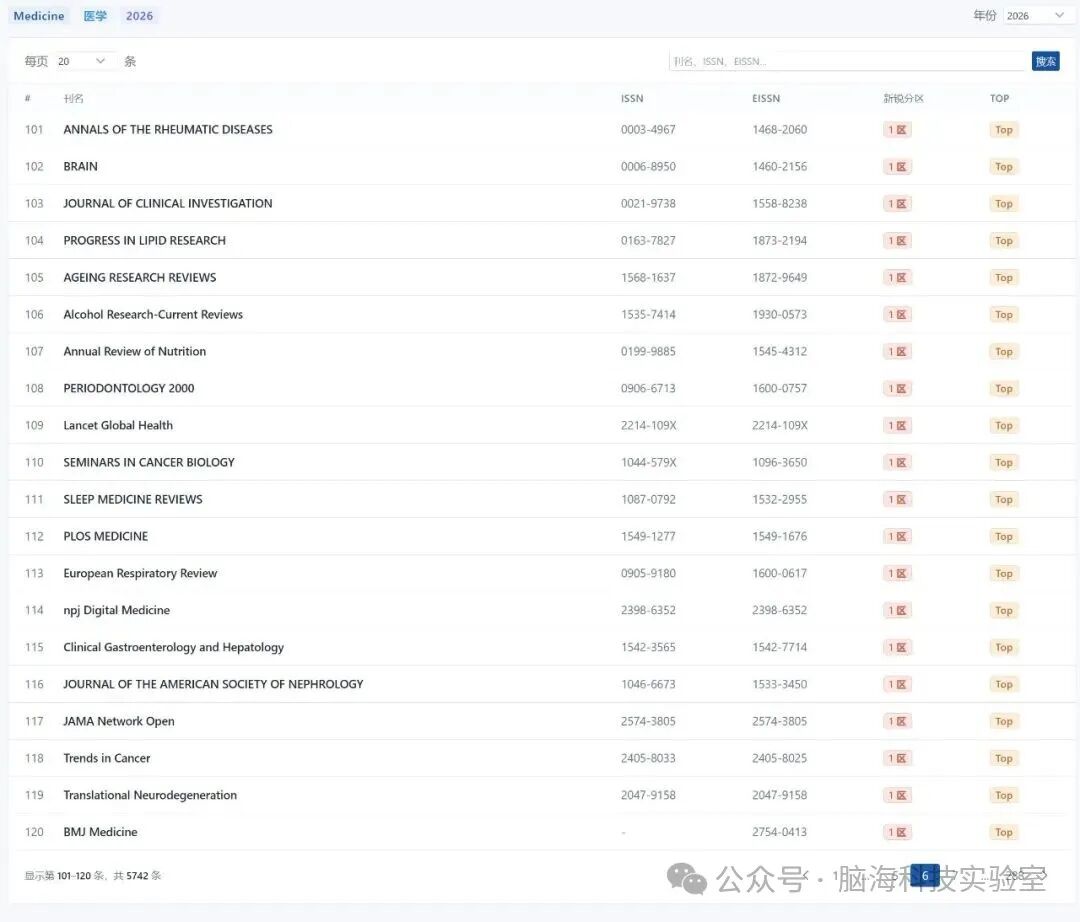The width and height of the screenshot is (1080, 922).
Task: Select Annual Review of Nutrition journal name
Action: pos(135,351)
